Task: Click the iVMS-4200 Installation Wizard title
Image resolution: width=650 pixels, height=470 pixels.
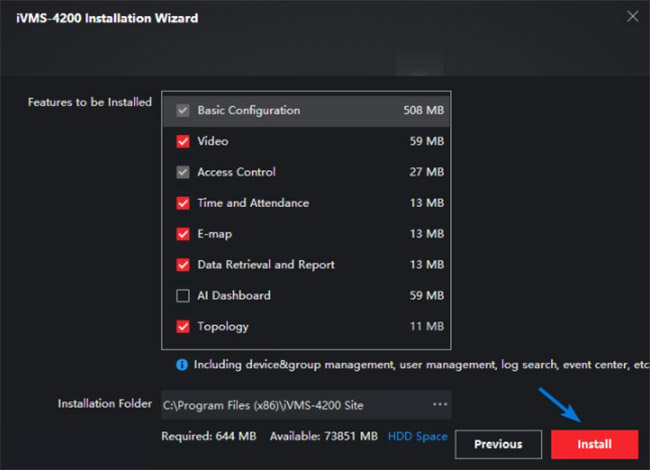Action: click(x=107, y=18)
